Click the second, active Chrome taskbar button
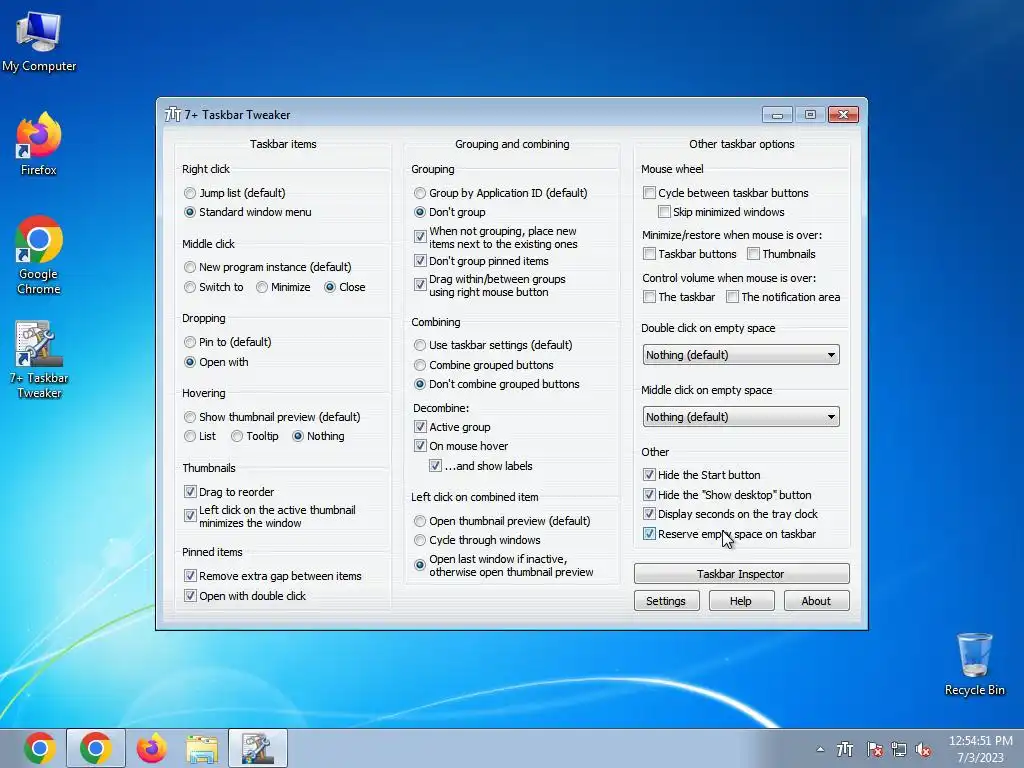1024x768 pixels. click(x=95, y=748)
